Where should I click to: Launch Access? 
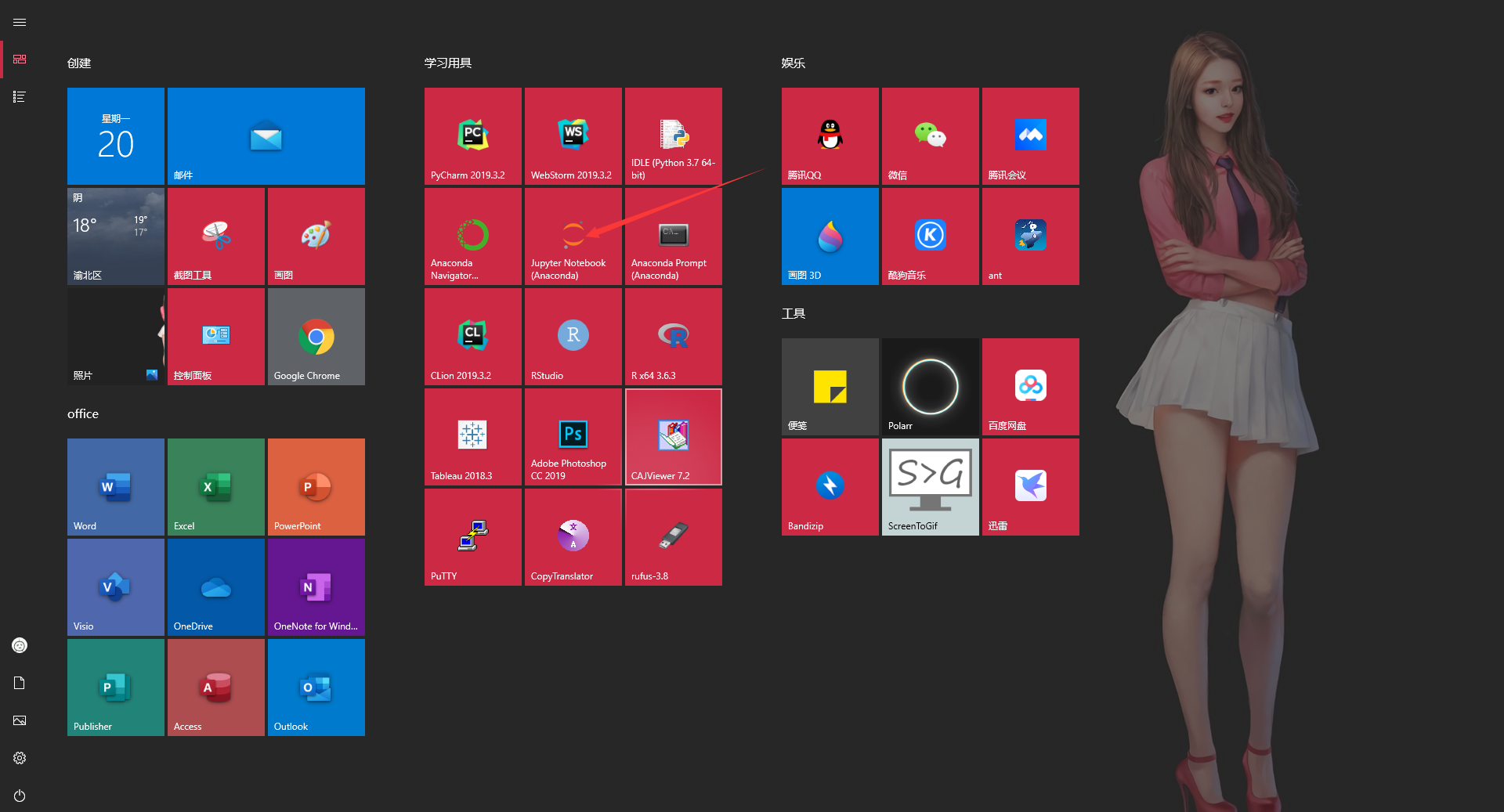click(216, 687)
